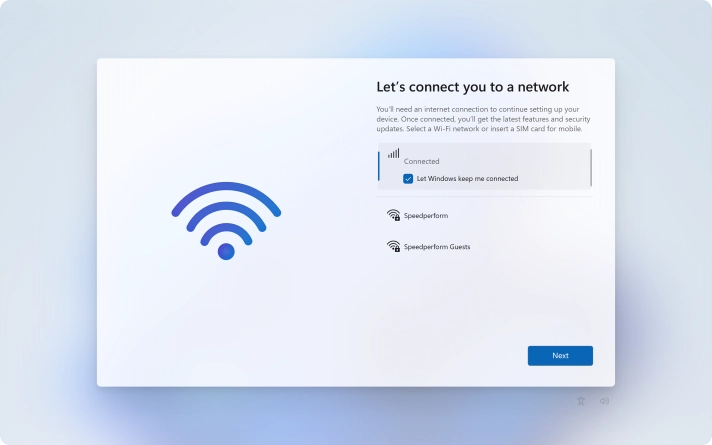Viewport: 712px width, 445px height.
Task: Click empty space to the right of Speedperform Guests
Action: click(530, 247)
